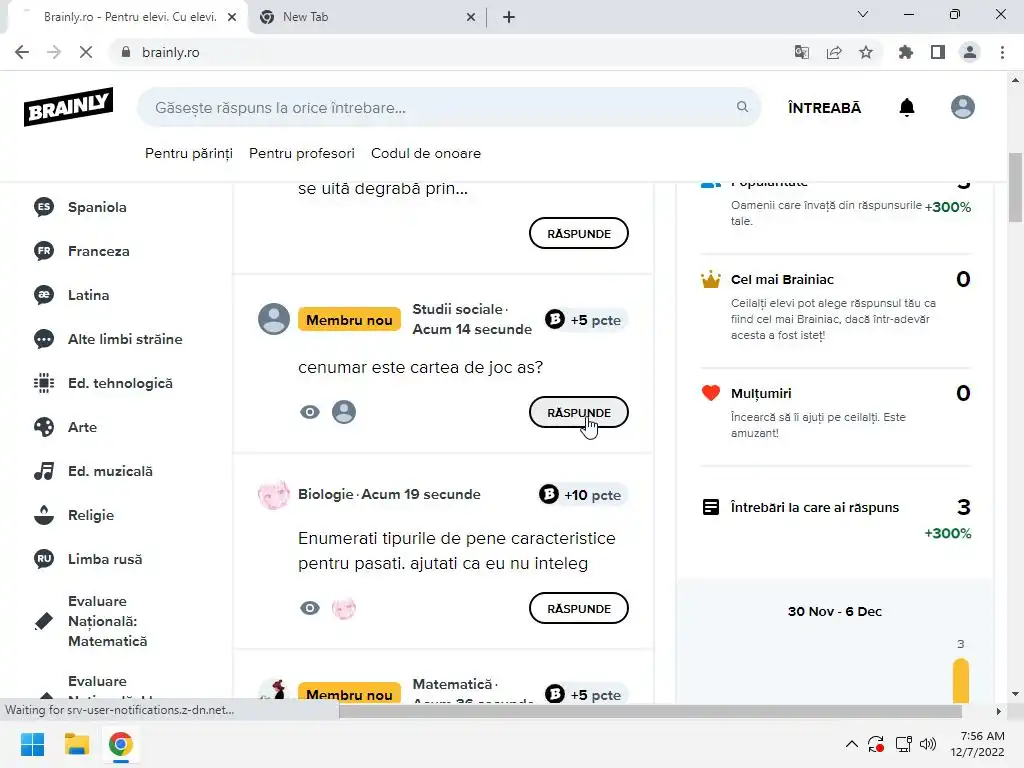Open File Explorer from the taskbar

tap(76, 744)
